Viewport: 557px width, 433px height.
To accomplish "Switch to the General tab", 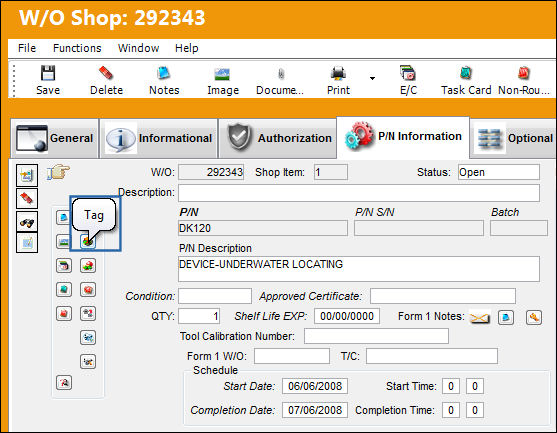I will pos(55,138).
